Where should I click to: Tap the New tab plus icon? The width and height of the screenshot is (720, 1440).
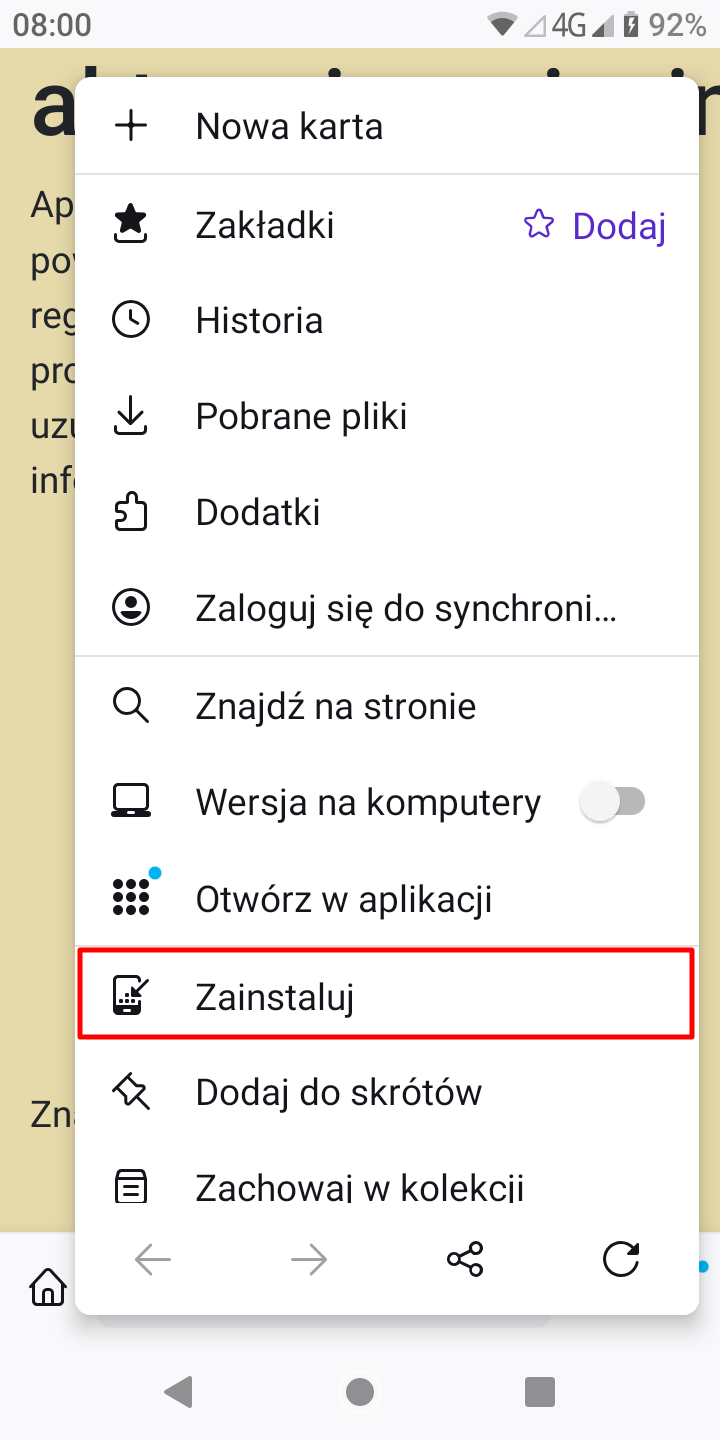pos(131,125)
